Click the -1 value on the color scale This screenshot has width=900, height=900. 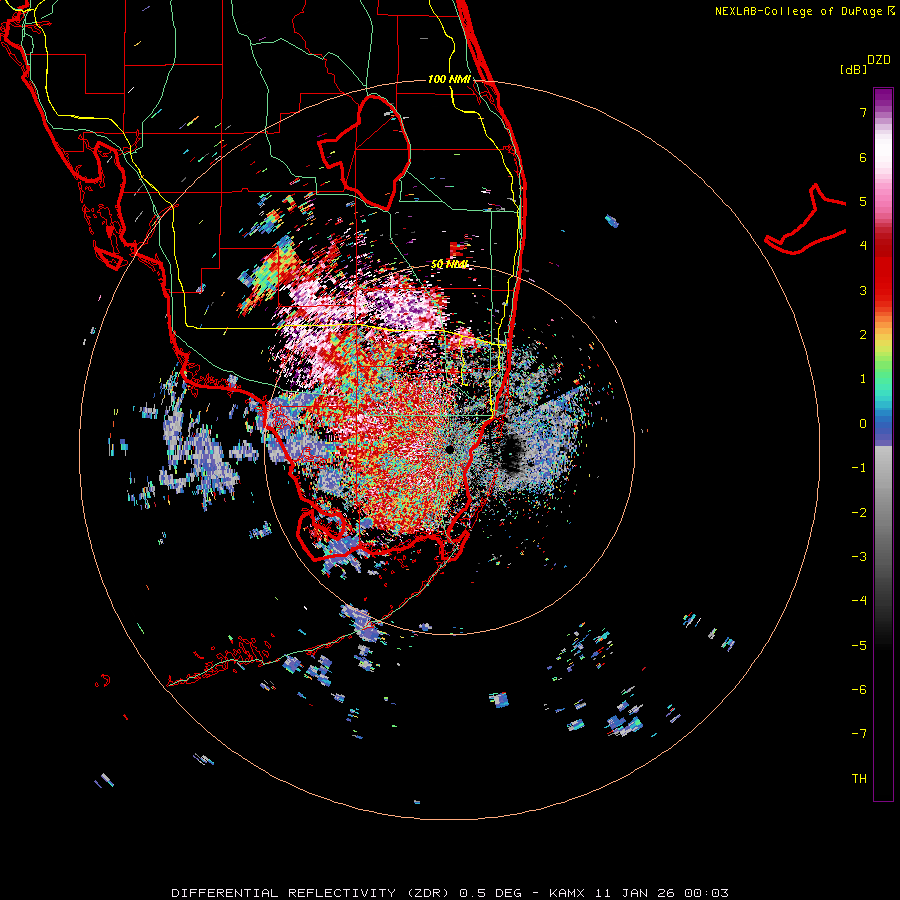tap(859, 468)
